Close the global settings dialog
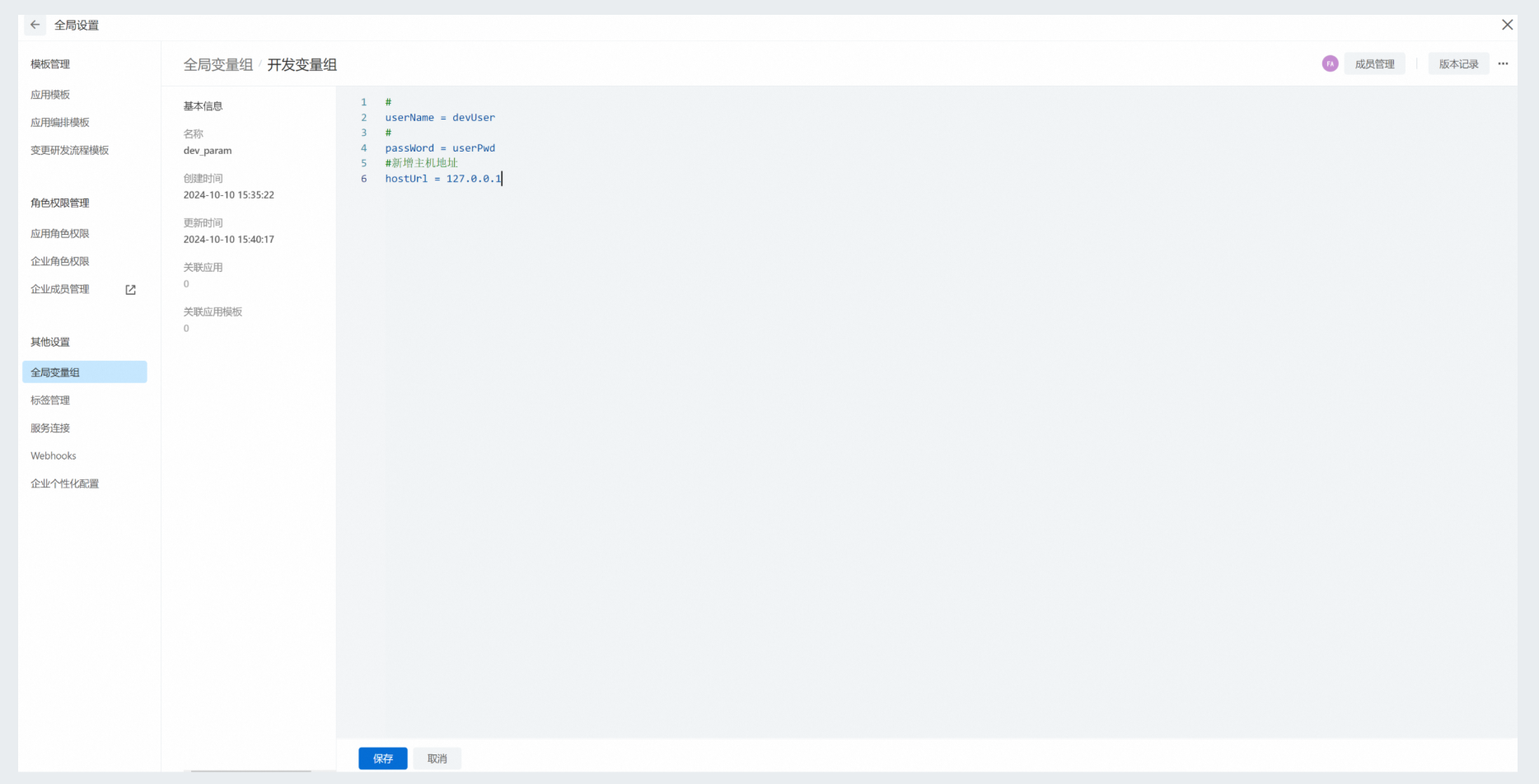 click(1507, 25)
